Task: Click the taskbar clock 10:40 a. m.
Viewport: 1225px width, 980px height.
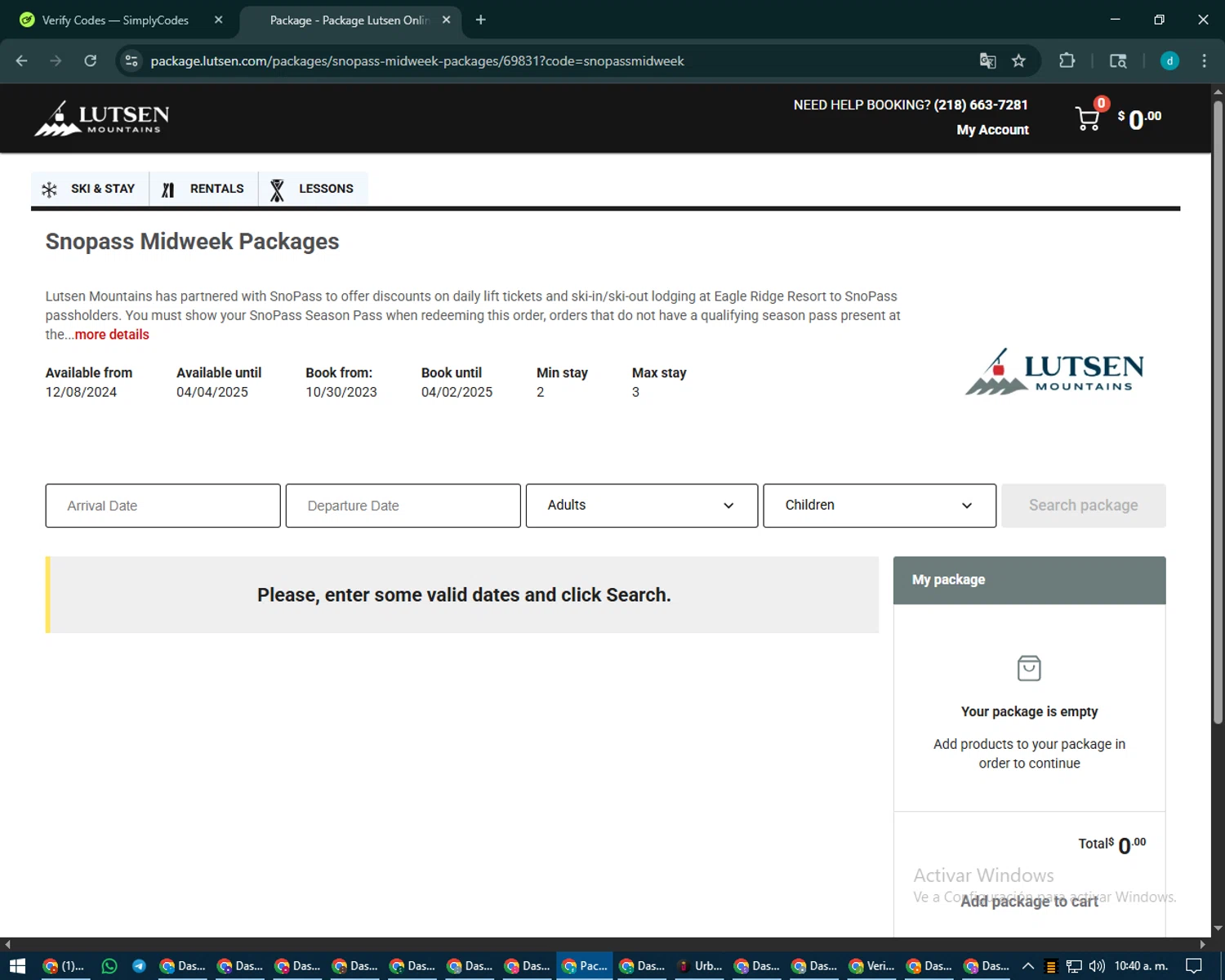Action: [1141, 966]
